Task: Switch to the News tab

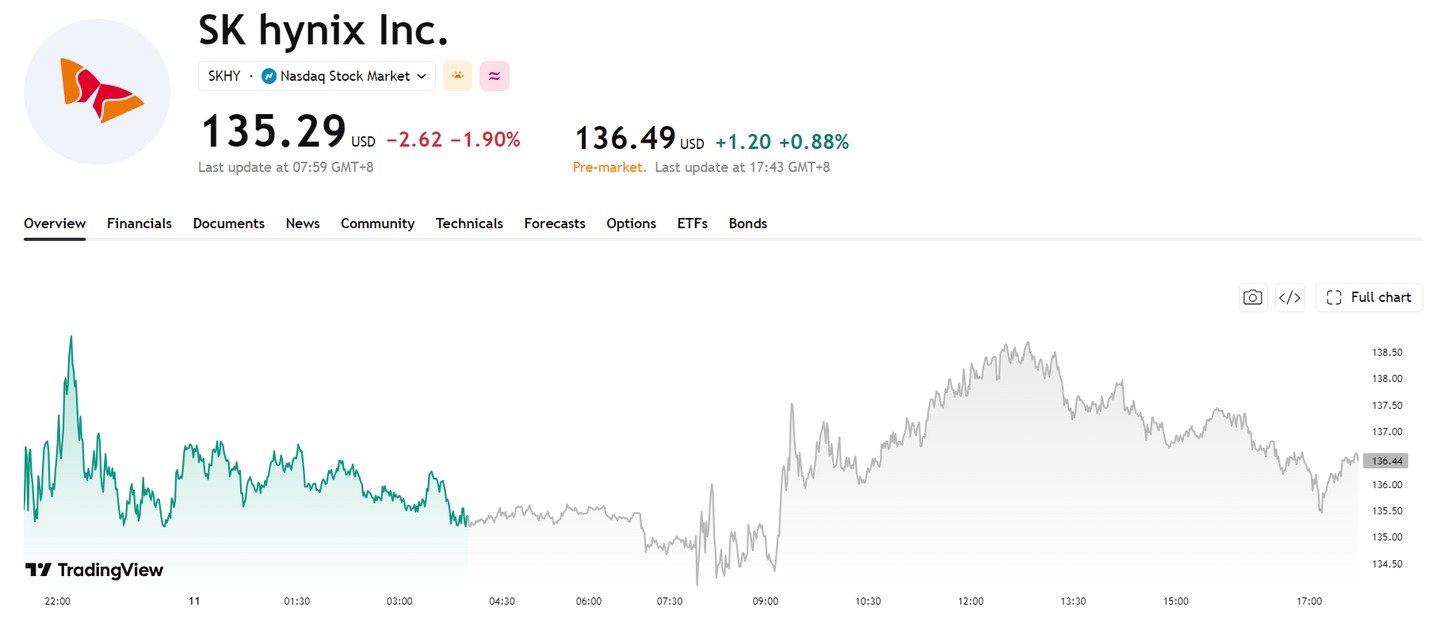Action: [x=302, y=223]
